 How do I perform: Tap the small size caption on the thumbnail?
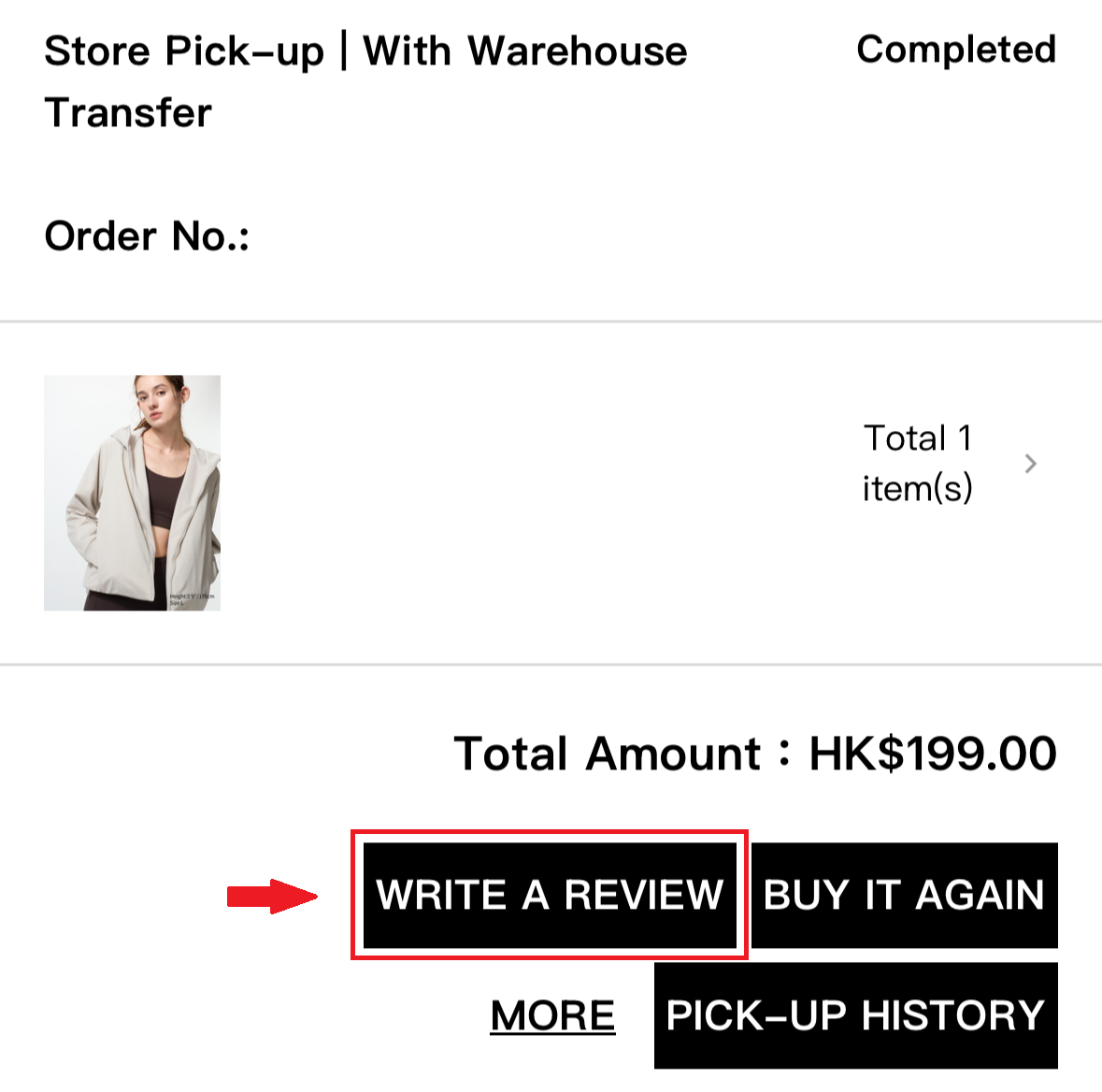coord(192,598)
